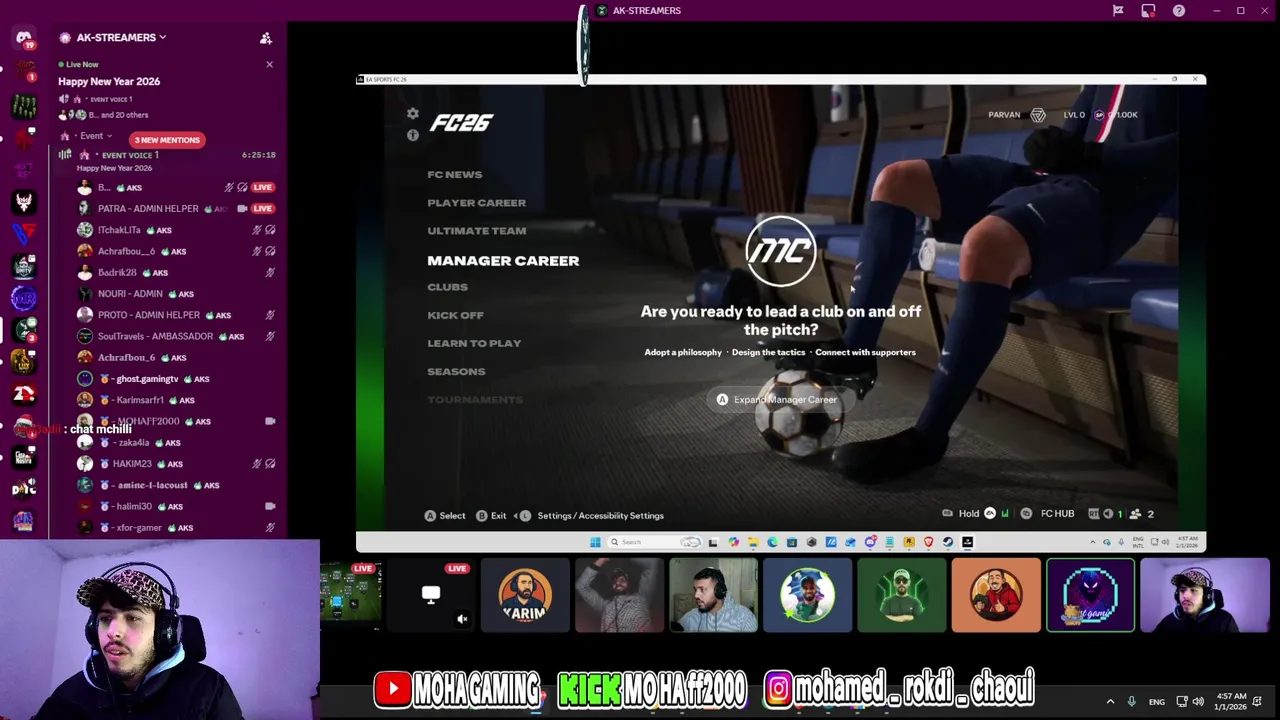Screen dimensions: 1280x720
Task: Toggle the deafen icon on ITchakLiTa row
Action: click(x=270, y=230)
